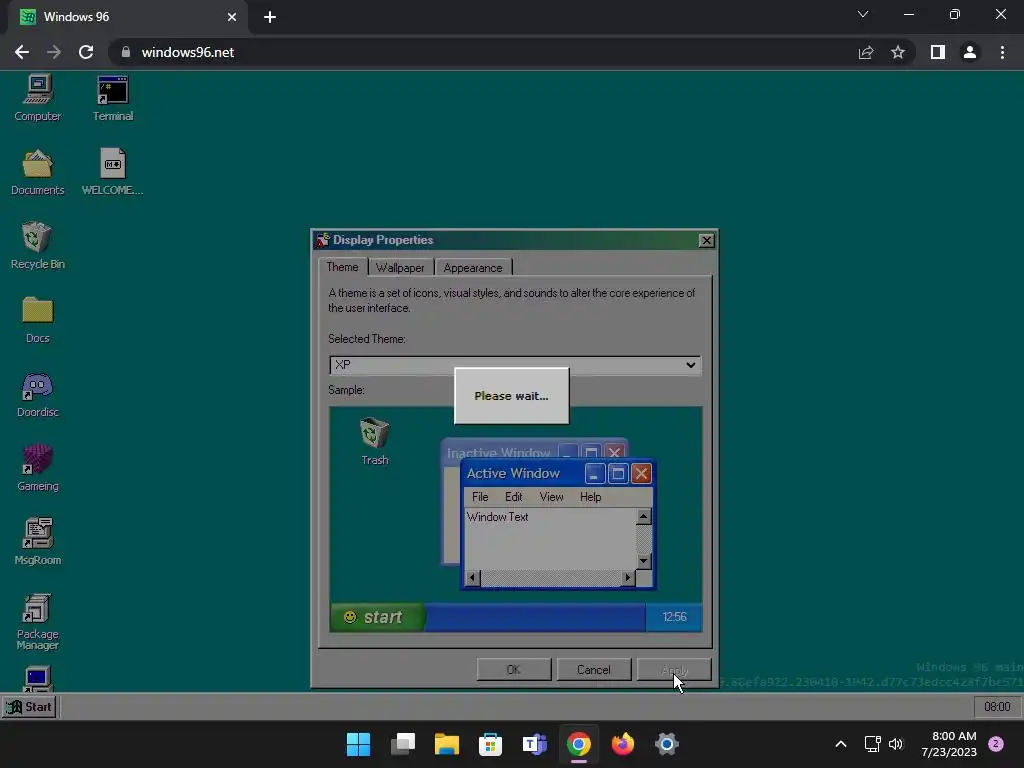
Task: Open the notification badge in taskbar
Action: (996, 744)
